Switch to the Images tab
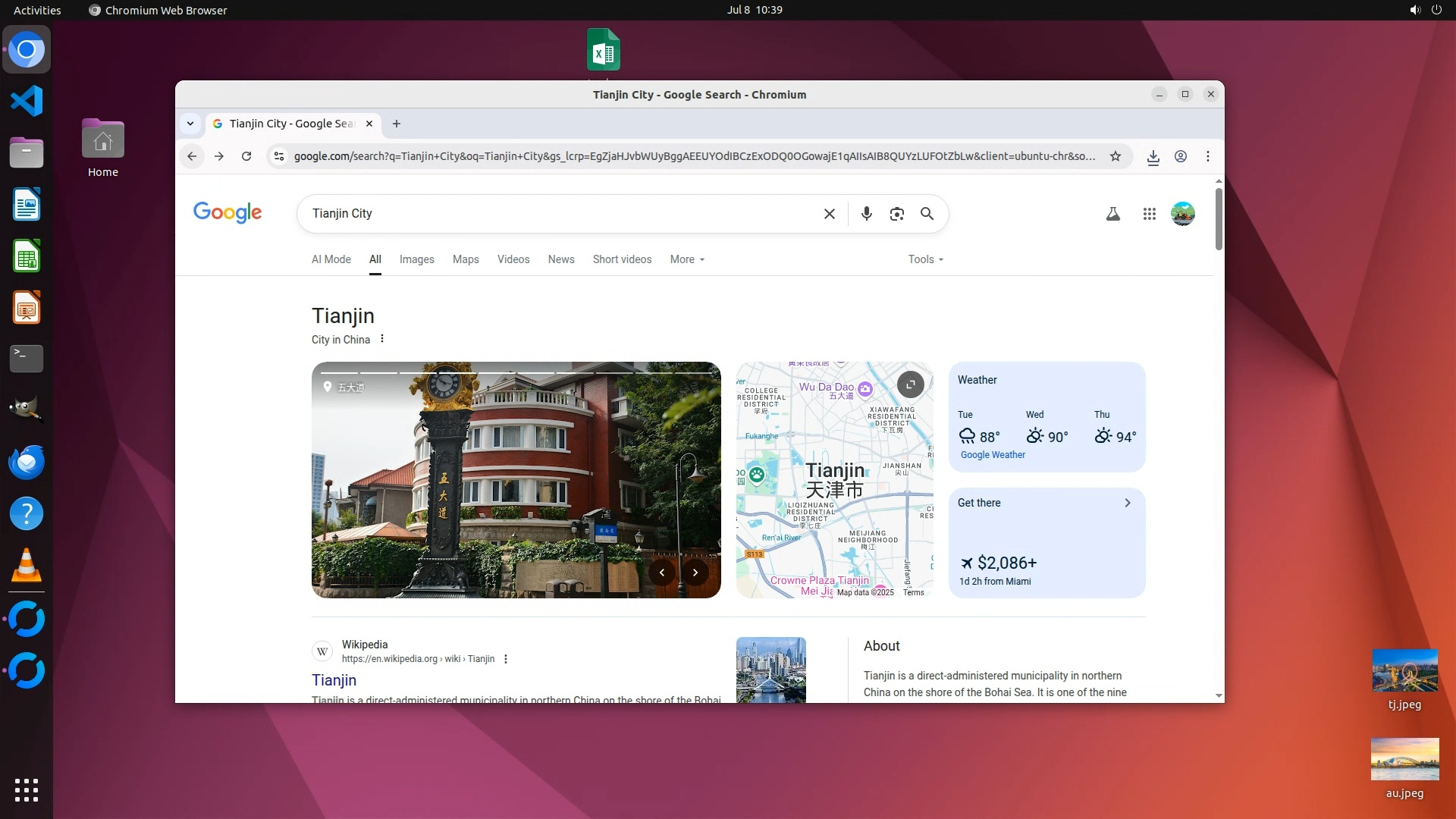 click(x=416, y=259)
